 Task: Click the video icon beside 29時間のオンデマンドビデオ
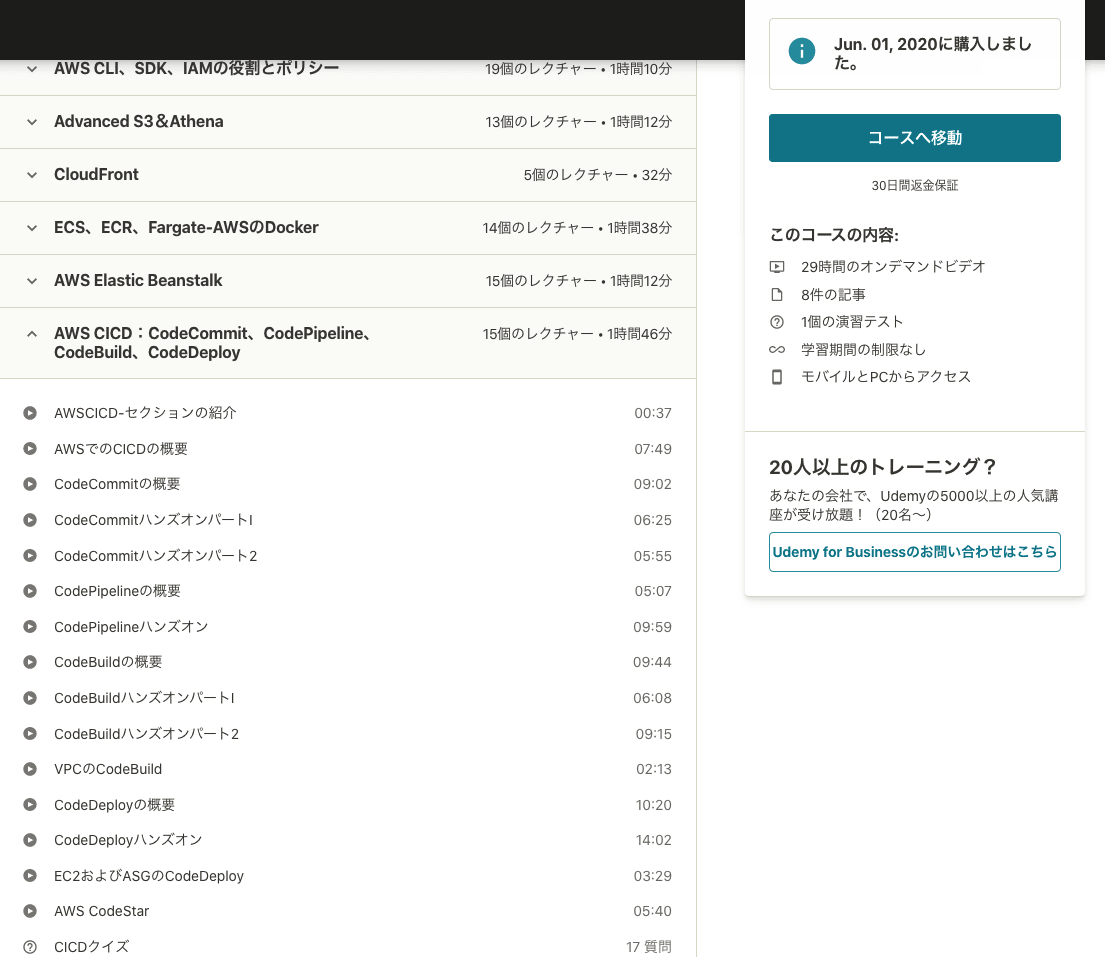point(777,267)
